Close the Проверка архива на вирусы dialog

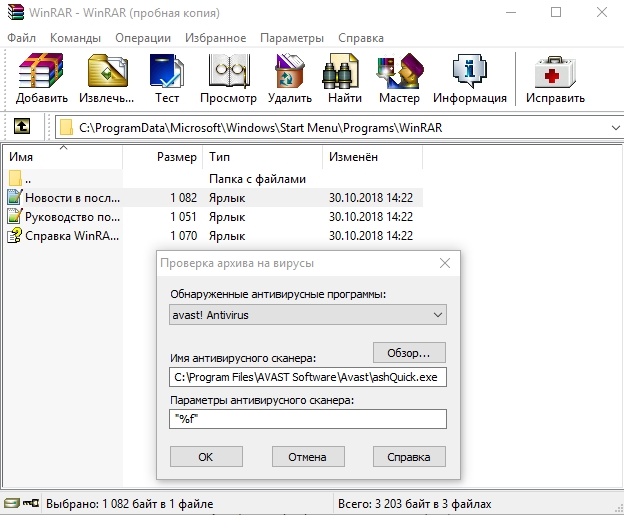pyautogui.click(x=445, y=263)
